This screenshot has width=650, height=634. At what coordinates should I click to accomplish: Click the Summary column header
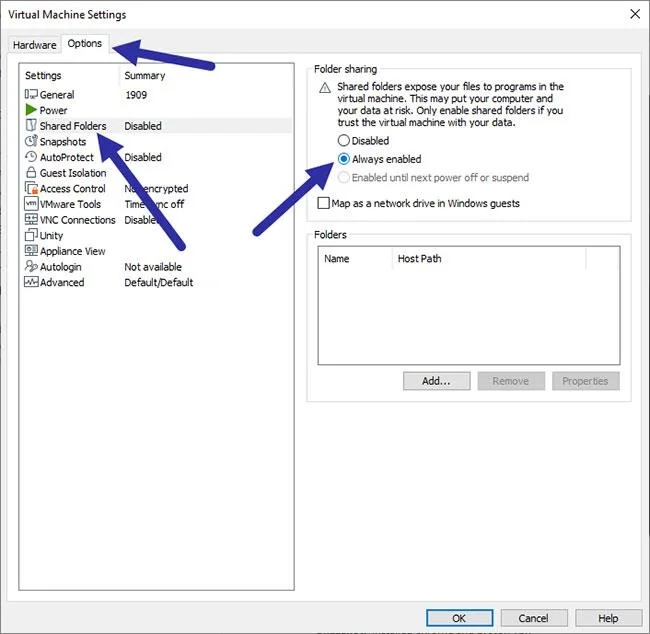coord(145,75)
